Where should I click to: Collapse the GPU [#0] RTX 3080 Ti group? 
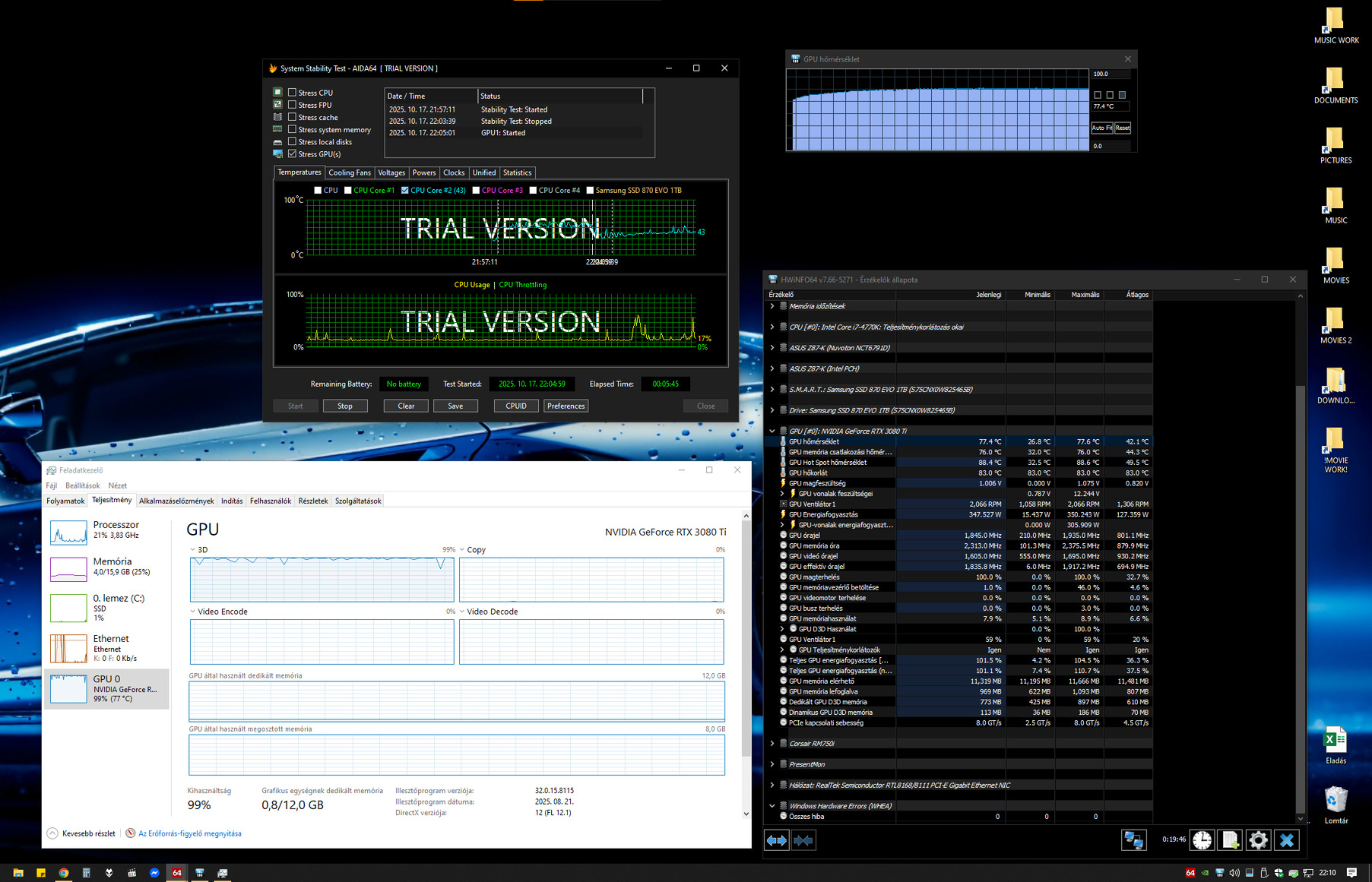coord(772,431)
